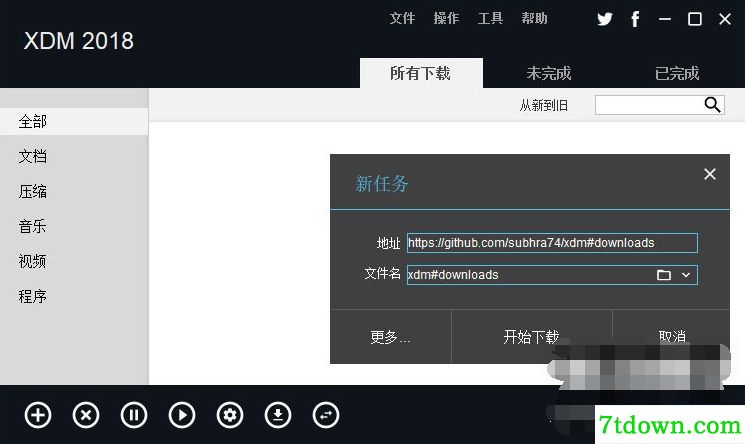Click the 取消 button
Image resolution: width=745 pixels, height=444 pixels.
[x=671, y=337]
